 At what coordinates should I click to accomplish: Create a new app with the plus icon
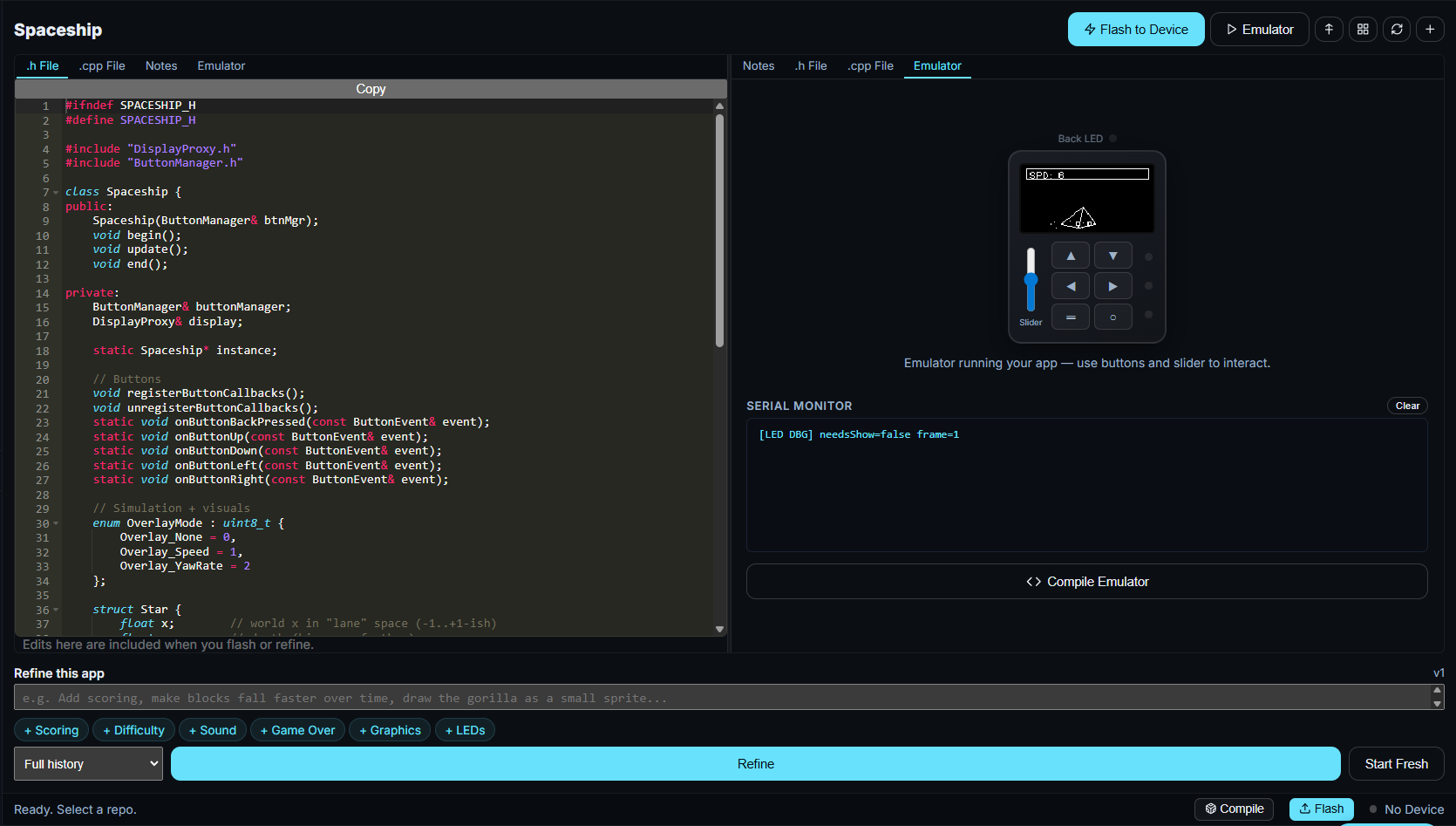(x=1430, y=29)
